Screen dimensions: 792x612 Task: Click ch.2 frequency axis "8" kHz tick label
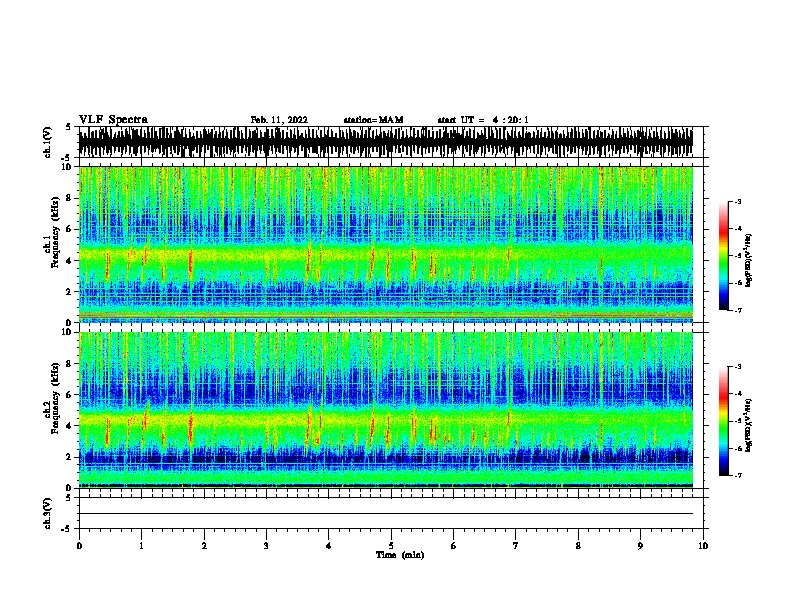pos(69,364)
